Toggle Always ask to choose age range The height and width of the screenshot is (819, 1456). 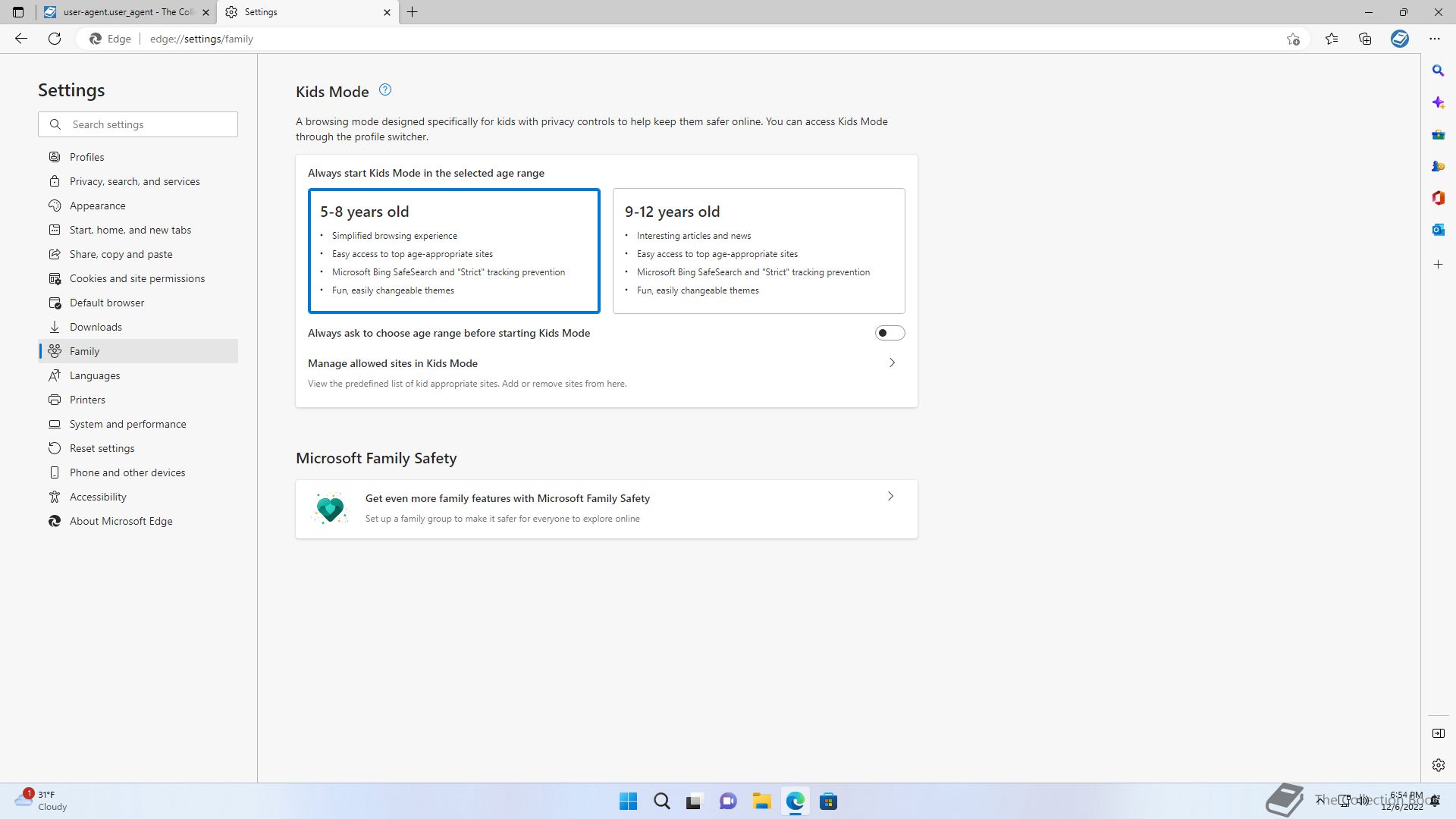[x=890, y=333]
